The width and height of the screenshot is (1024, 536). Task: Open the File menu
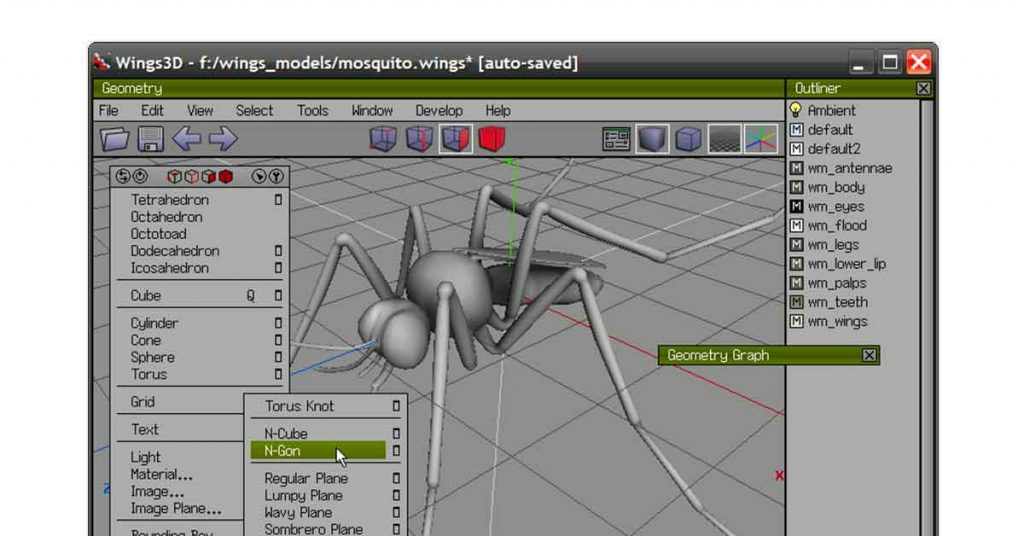click(x=108, y=110)
